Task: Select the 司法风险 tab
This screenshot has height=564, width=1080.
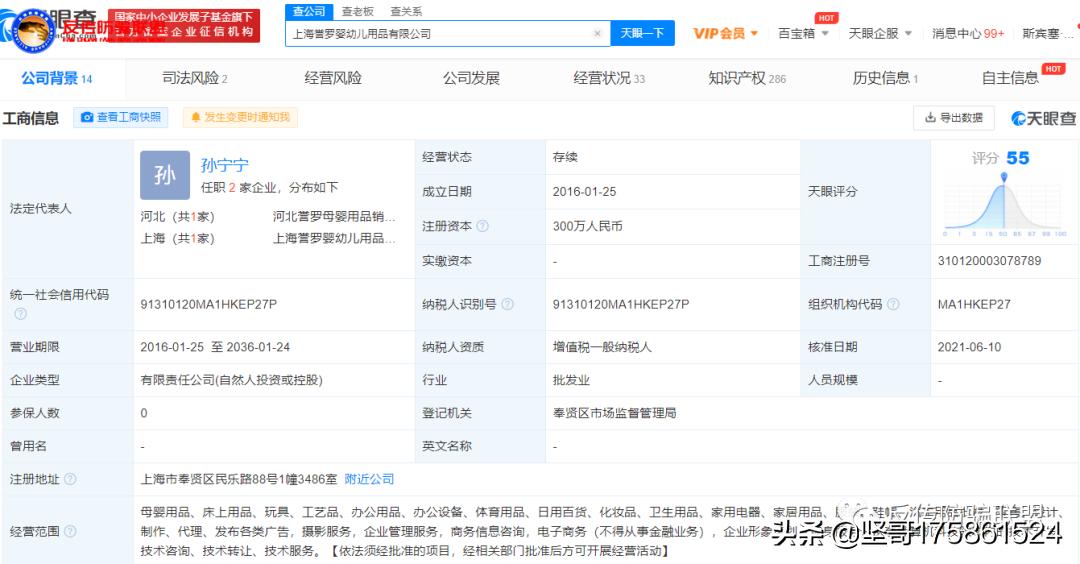Action: click(195, 79)
